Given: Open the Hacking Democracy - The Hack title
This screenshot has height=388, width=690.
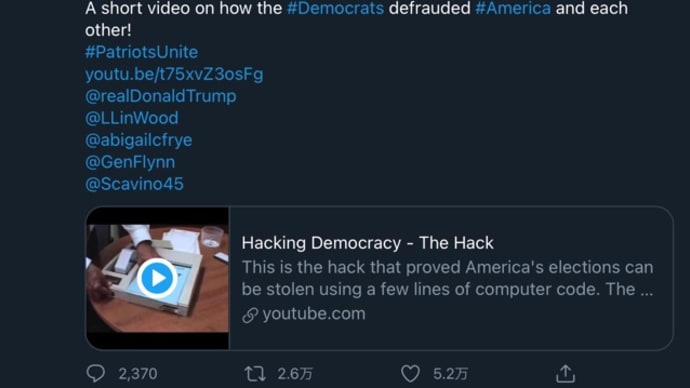Looking at the screenshot, I should click(x=368, y=243).
